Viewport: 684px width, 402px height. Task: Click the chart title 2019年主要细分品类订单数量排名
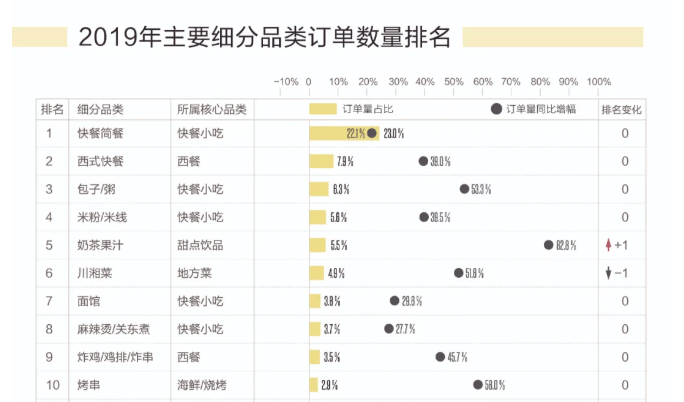264,37
